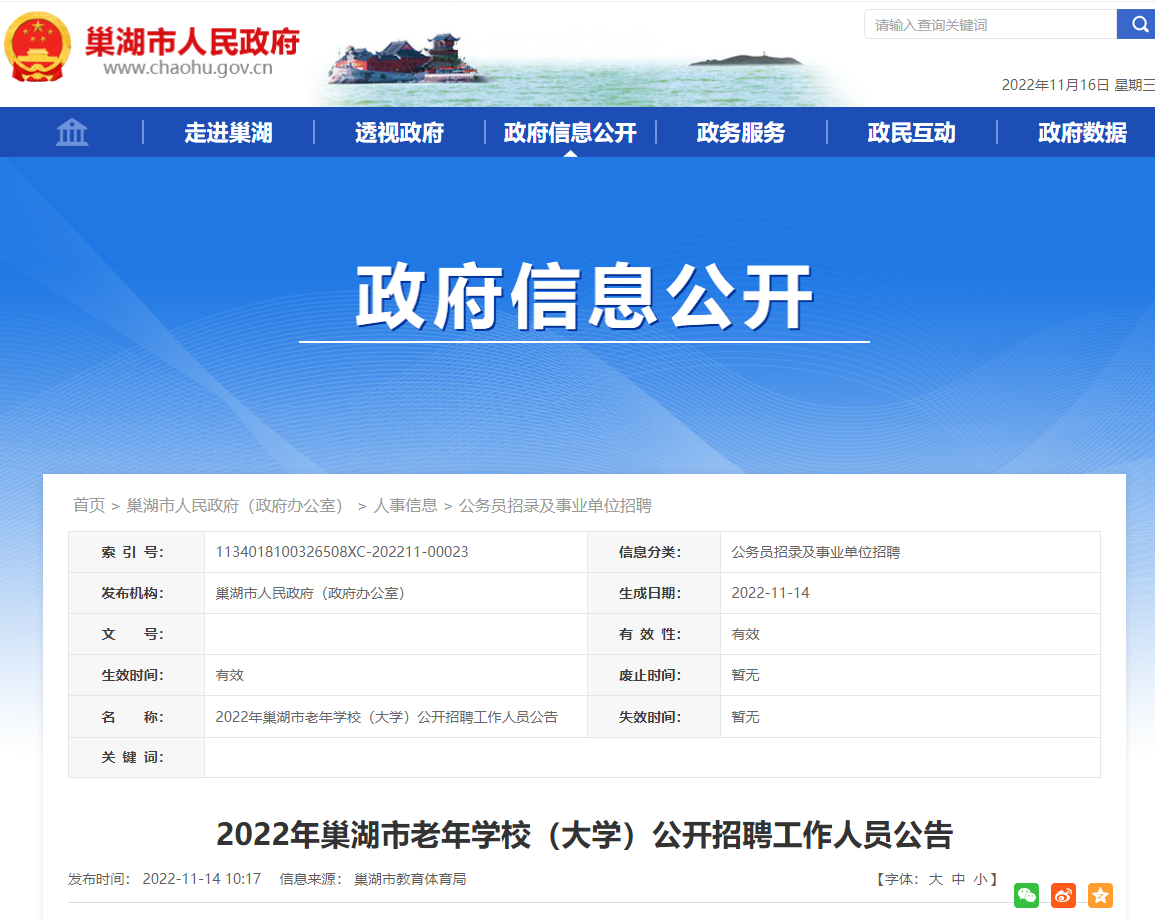Set font size to 小

pyautogui.click(x=980, y=879)
